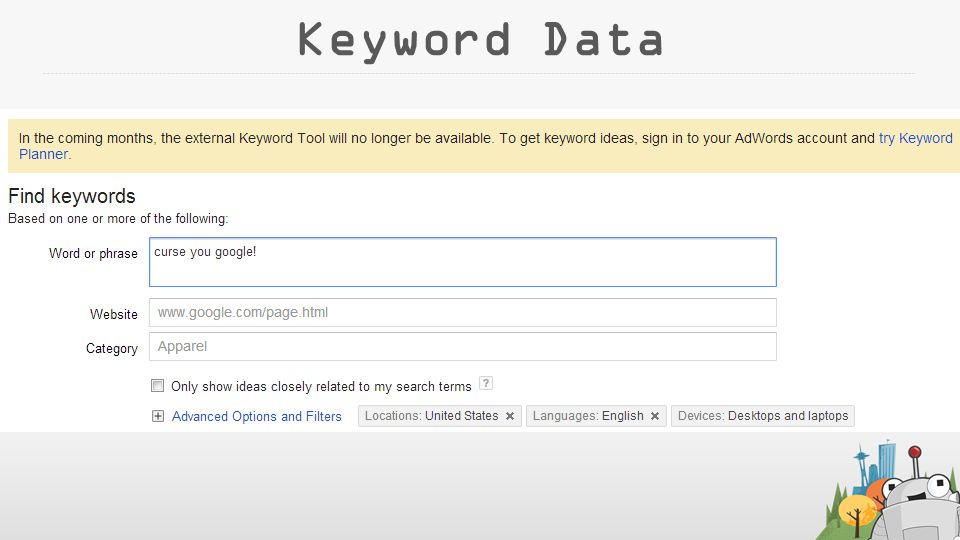Expand Advanced Options plus icon
960x540 pixels.
pyautogui.click(x=158, y=416)
